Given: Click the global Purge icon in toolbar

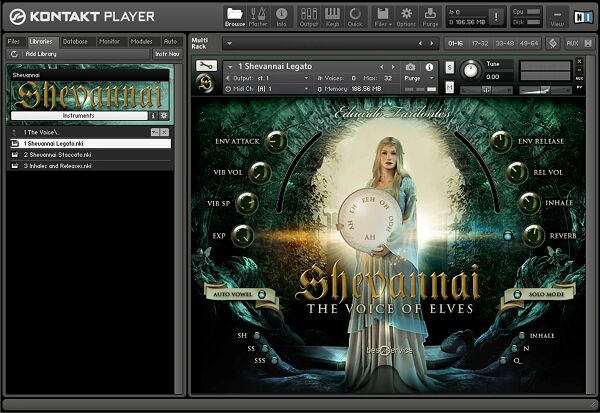Looking at the screenshot, I should (x=430, y=17).
